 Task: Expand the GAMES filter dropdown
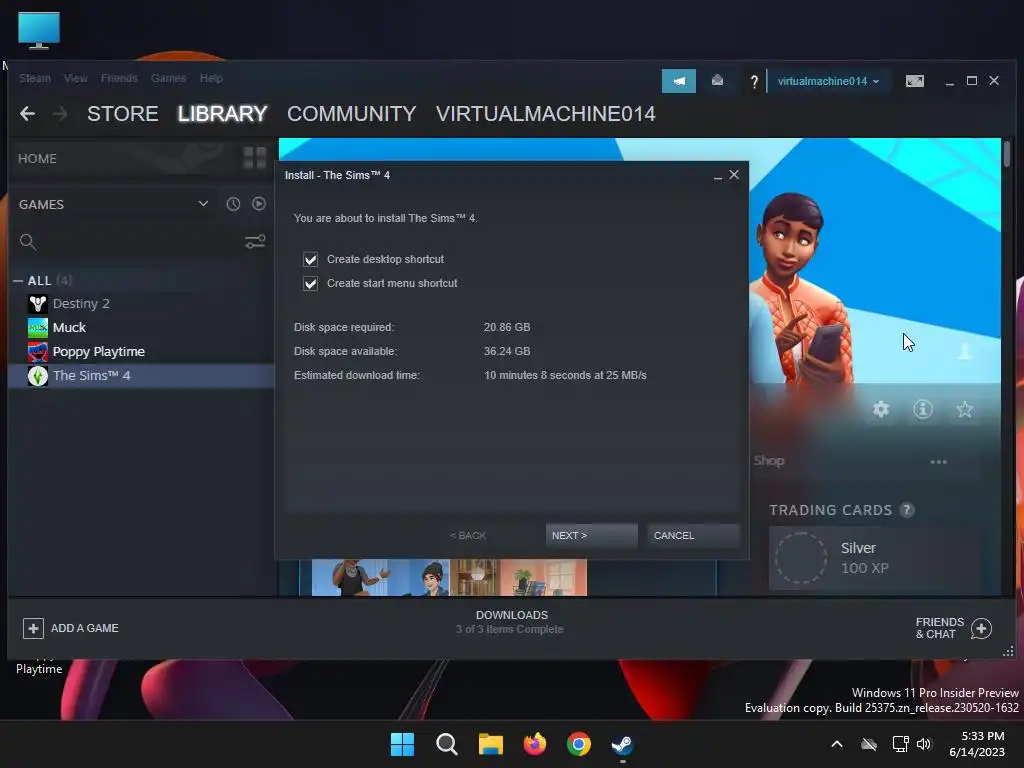tap(203, 204)
